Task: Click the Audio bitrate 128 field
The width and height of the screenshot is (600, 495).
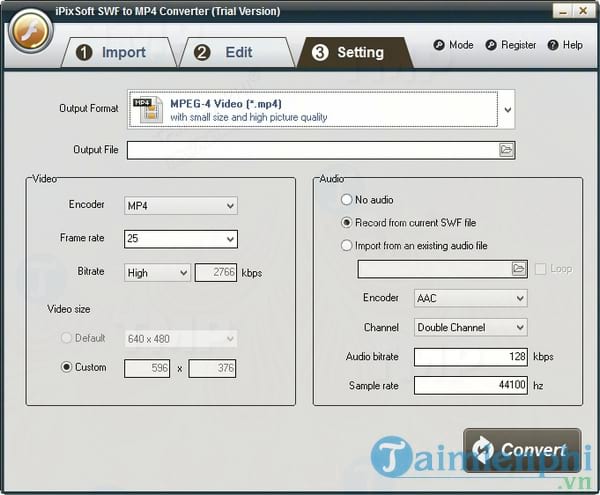Action: coord(471,357)
